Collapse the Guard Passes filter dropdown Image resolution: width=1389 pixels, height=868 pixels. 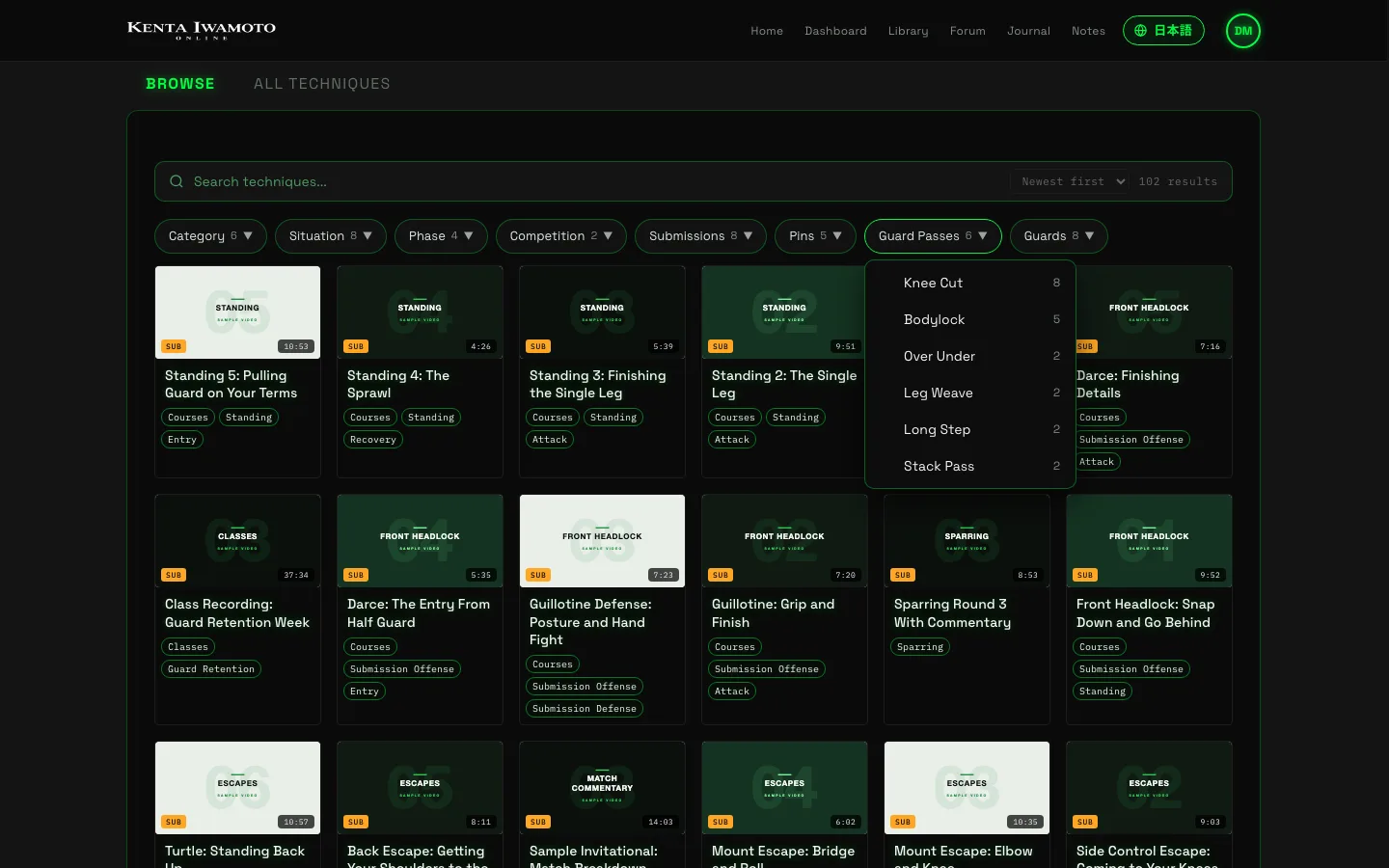click(933, 236)
